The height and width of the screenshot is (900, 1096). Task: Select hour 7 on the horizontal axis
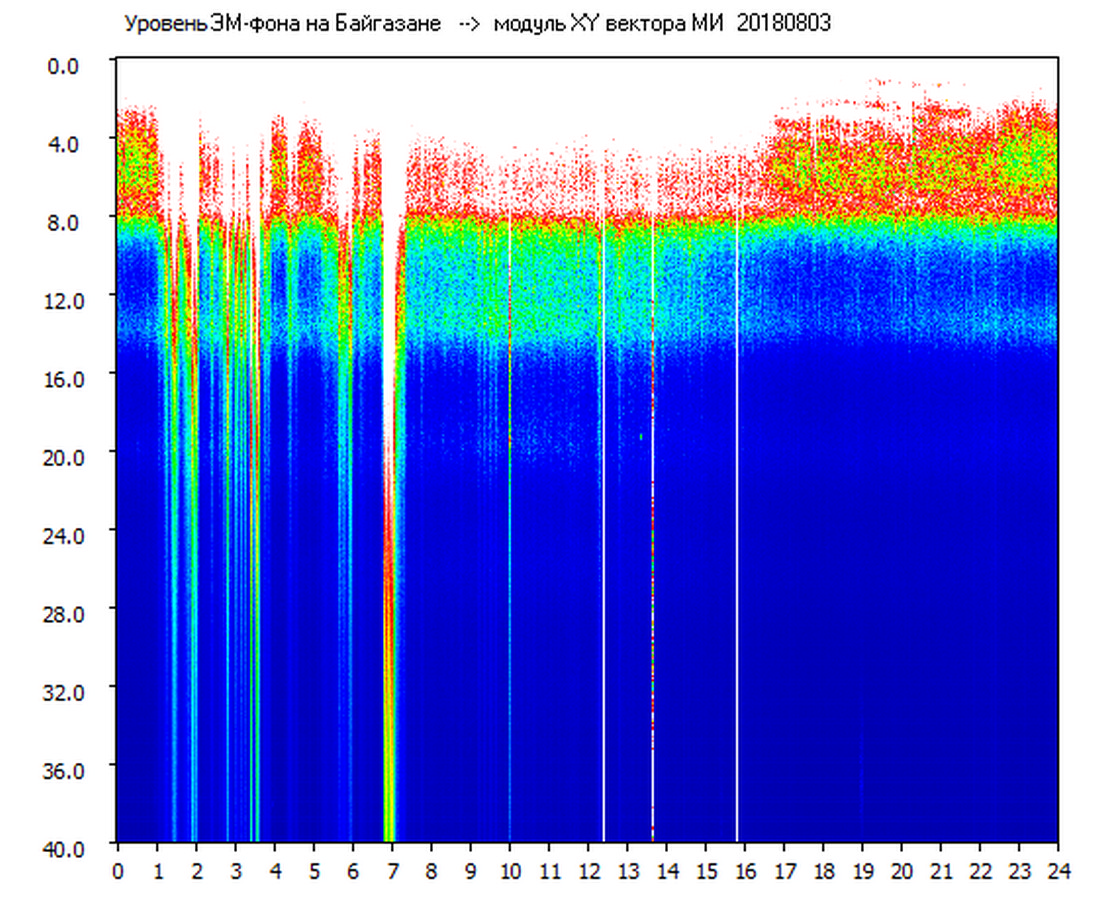click(x=392, y=871)
